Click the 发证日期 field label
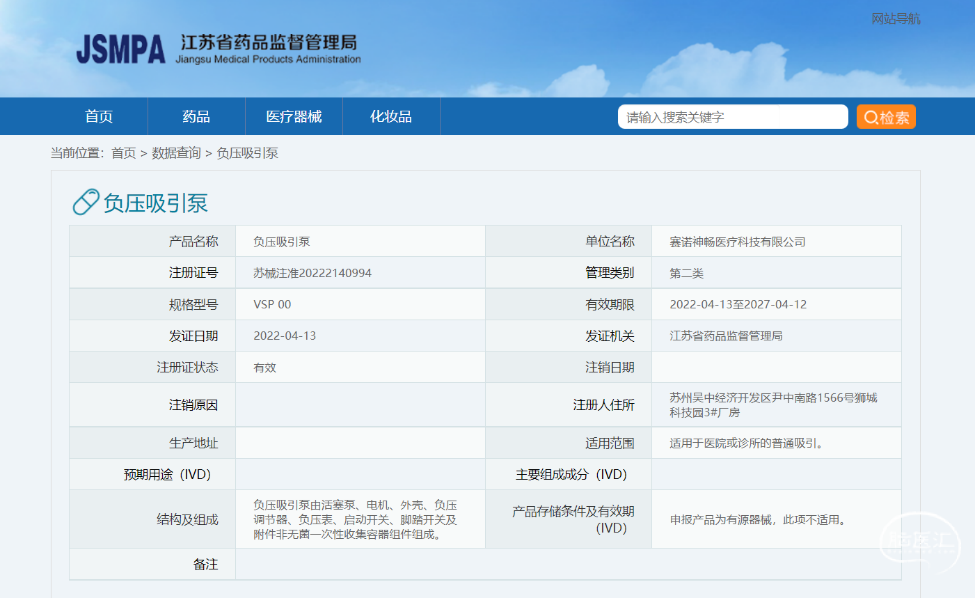The image size is (975, 598). pyautogui.click(x=193, y=336)
